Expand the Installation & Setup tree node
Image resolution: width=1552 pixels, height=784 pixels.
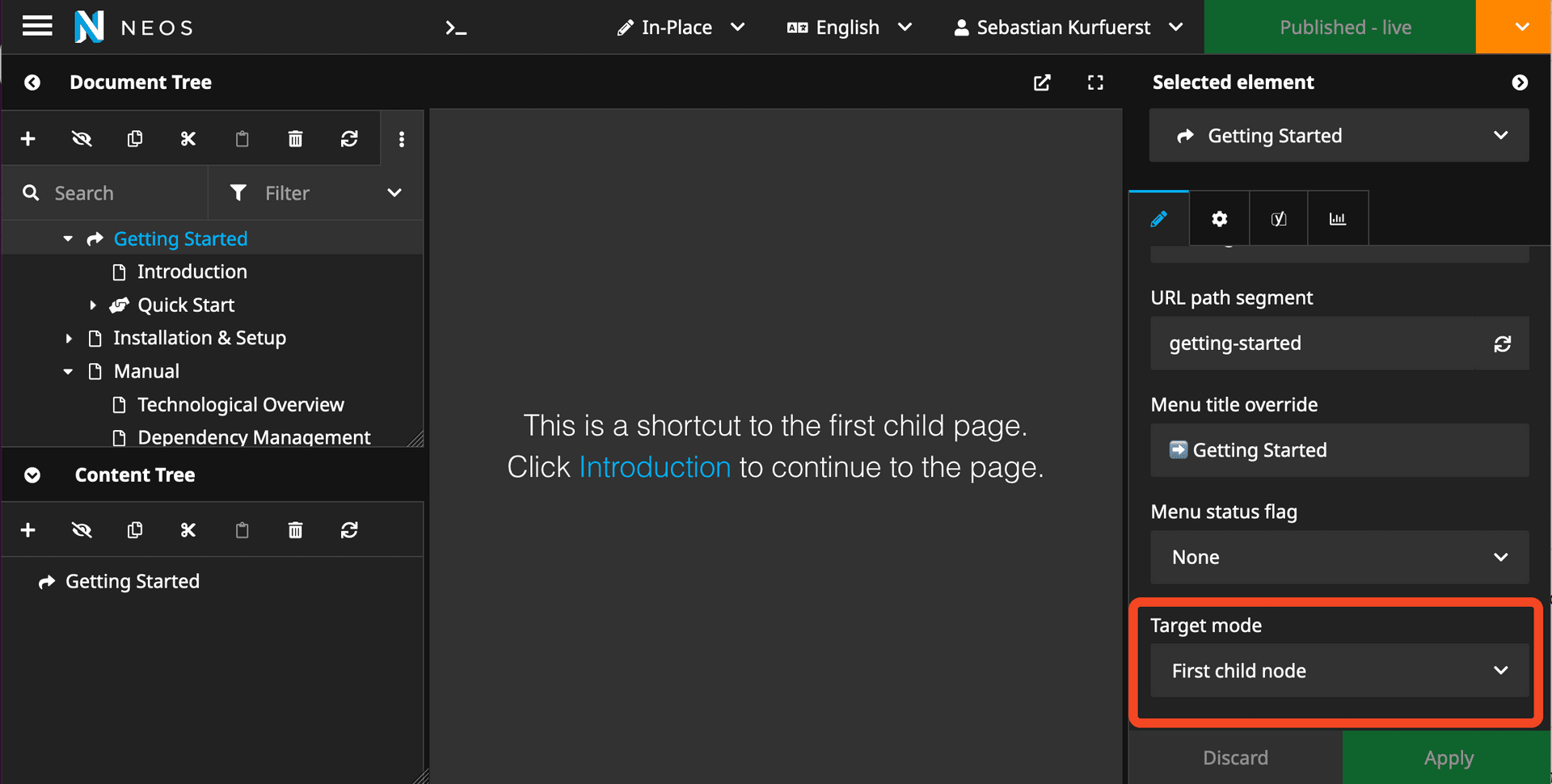pyautogui.click(x=69, y=339)
